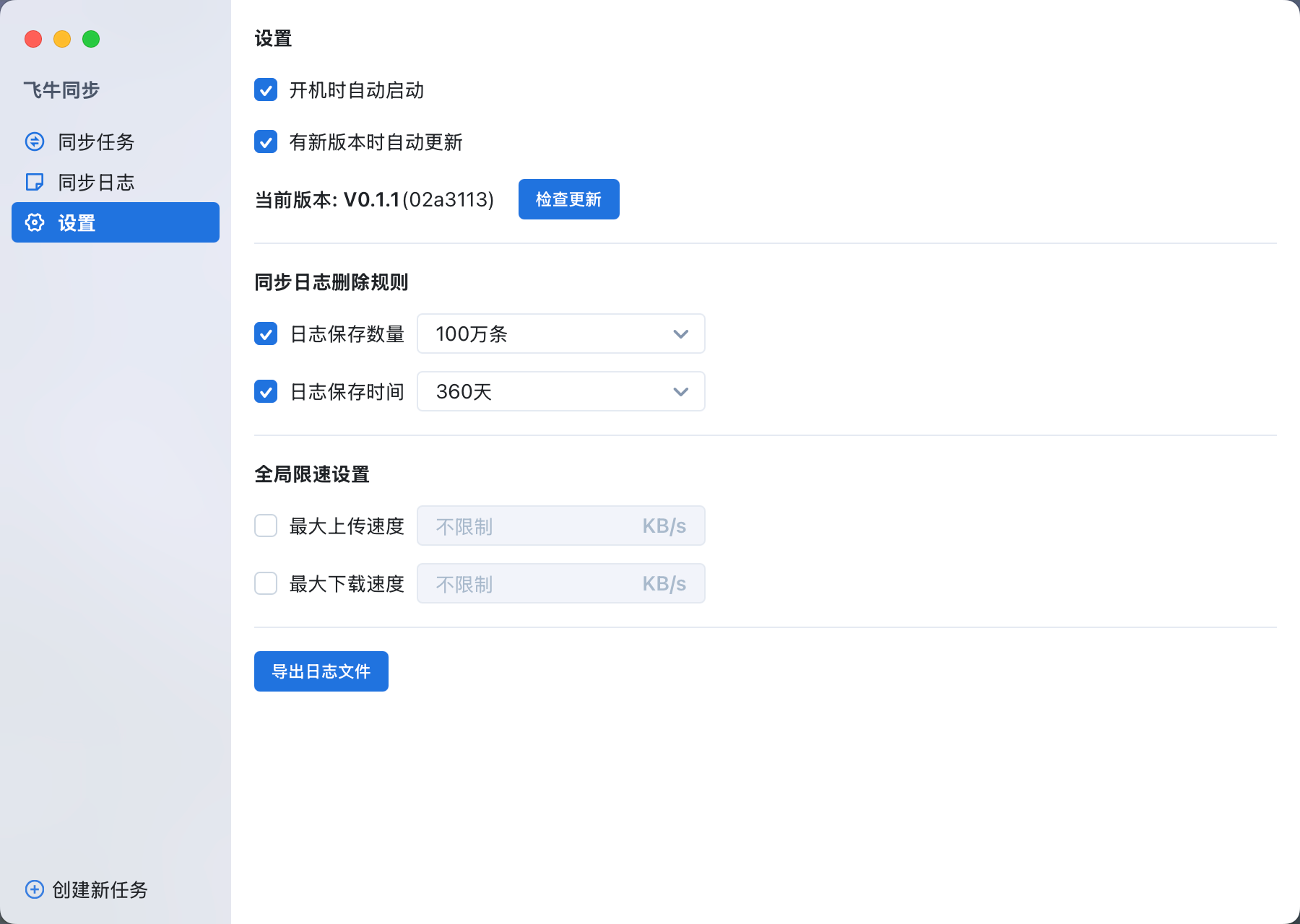The height and width of the screenshot is (924, 1300).
Task: Click the sync log note icon
Action: coord(35,182)
